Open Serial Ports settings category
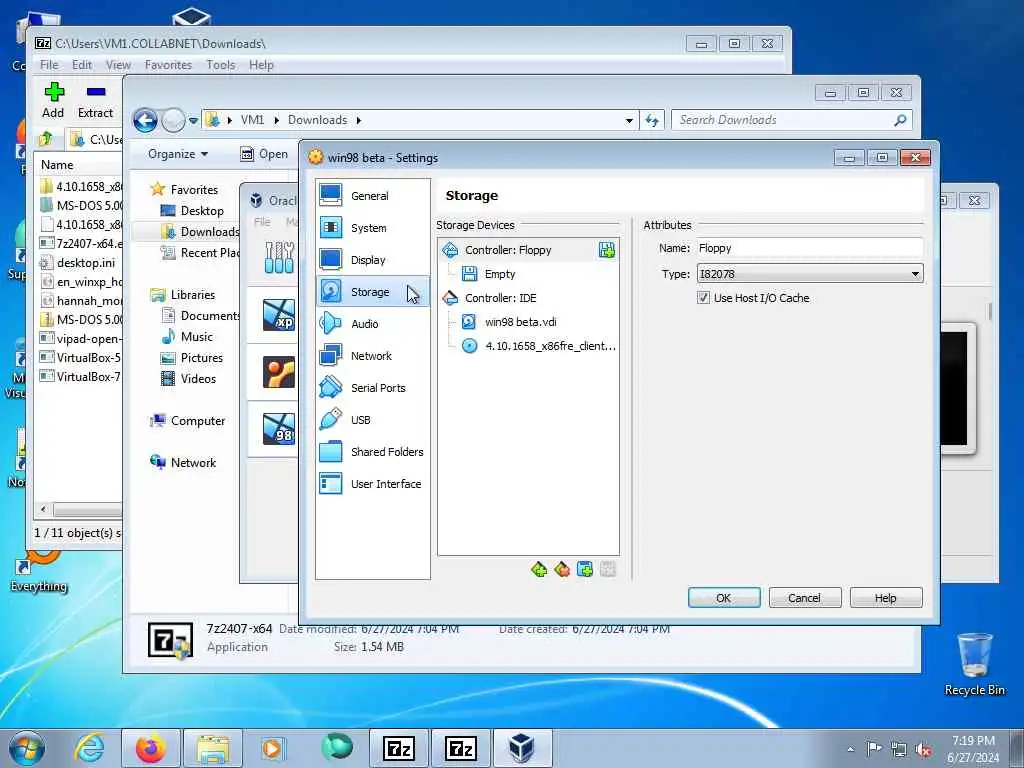Image resolution: width=1024 pixels, height=768 pixels. click(x=372, y=388)
